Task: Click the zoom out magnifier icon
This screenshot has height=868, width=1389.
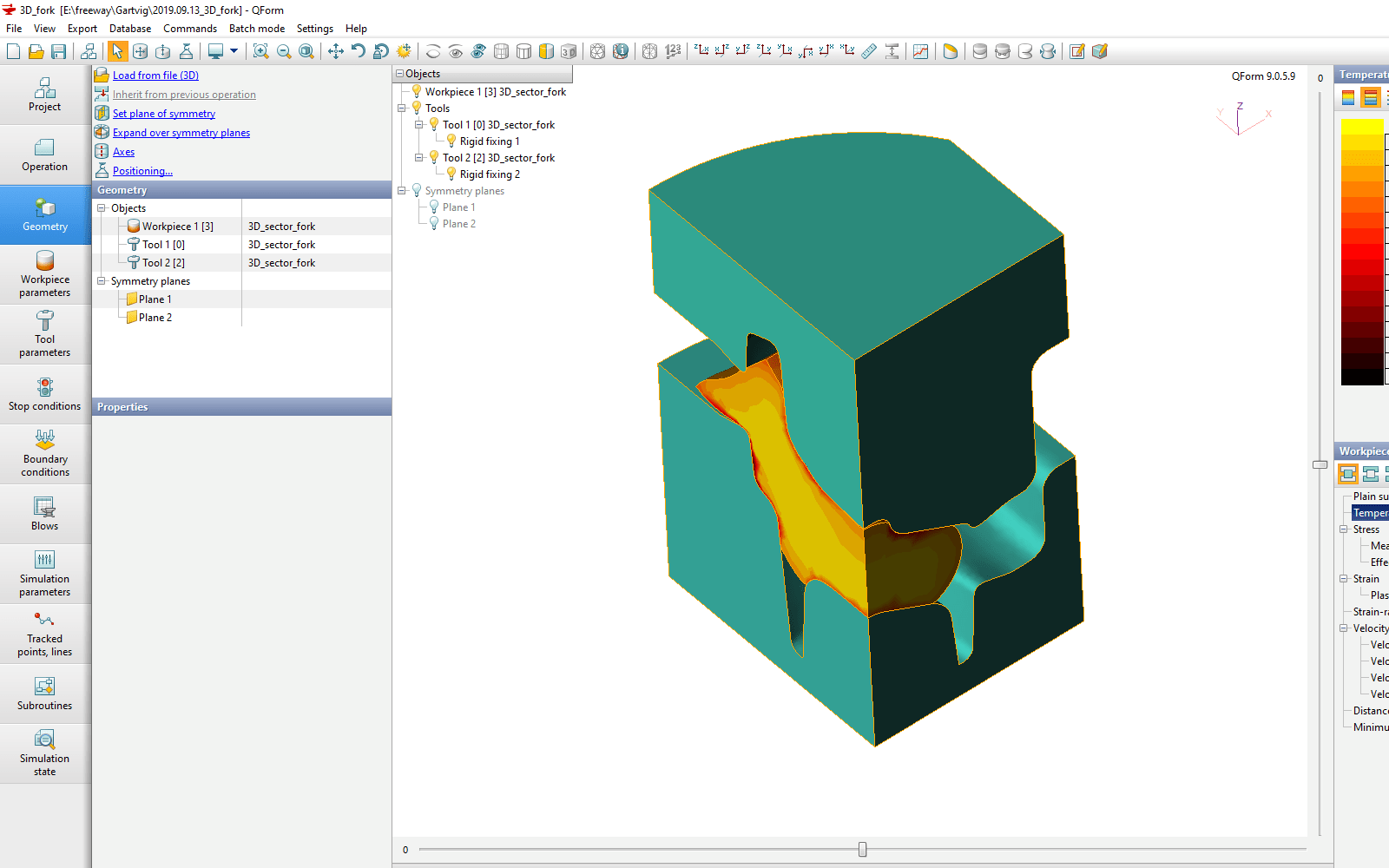Action: click(284, 52)
